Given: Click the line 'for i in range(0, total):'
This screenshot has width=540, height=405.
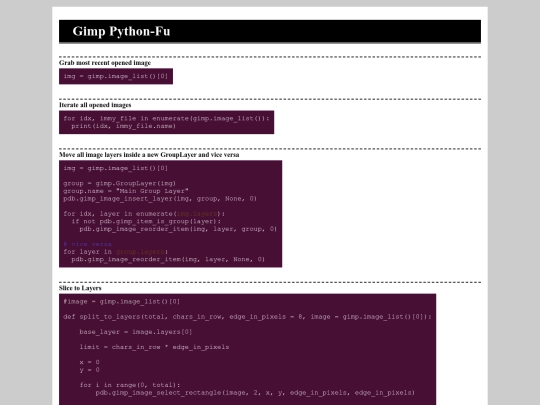Looking at the screenshot, I should coord(130,385).
